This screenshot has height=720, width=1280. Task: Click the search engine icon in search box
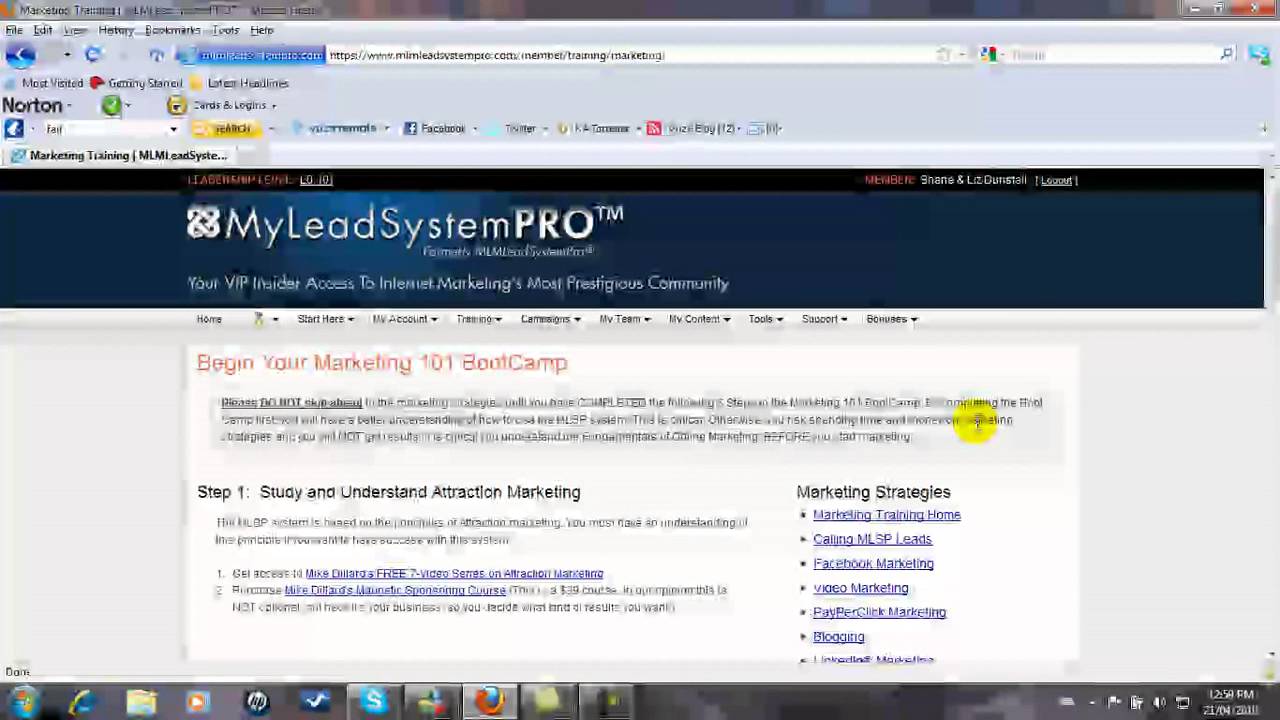click(988, 55)
